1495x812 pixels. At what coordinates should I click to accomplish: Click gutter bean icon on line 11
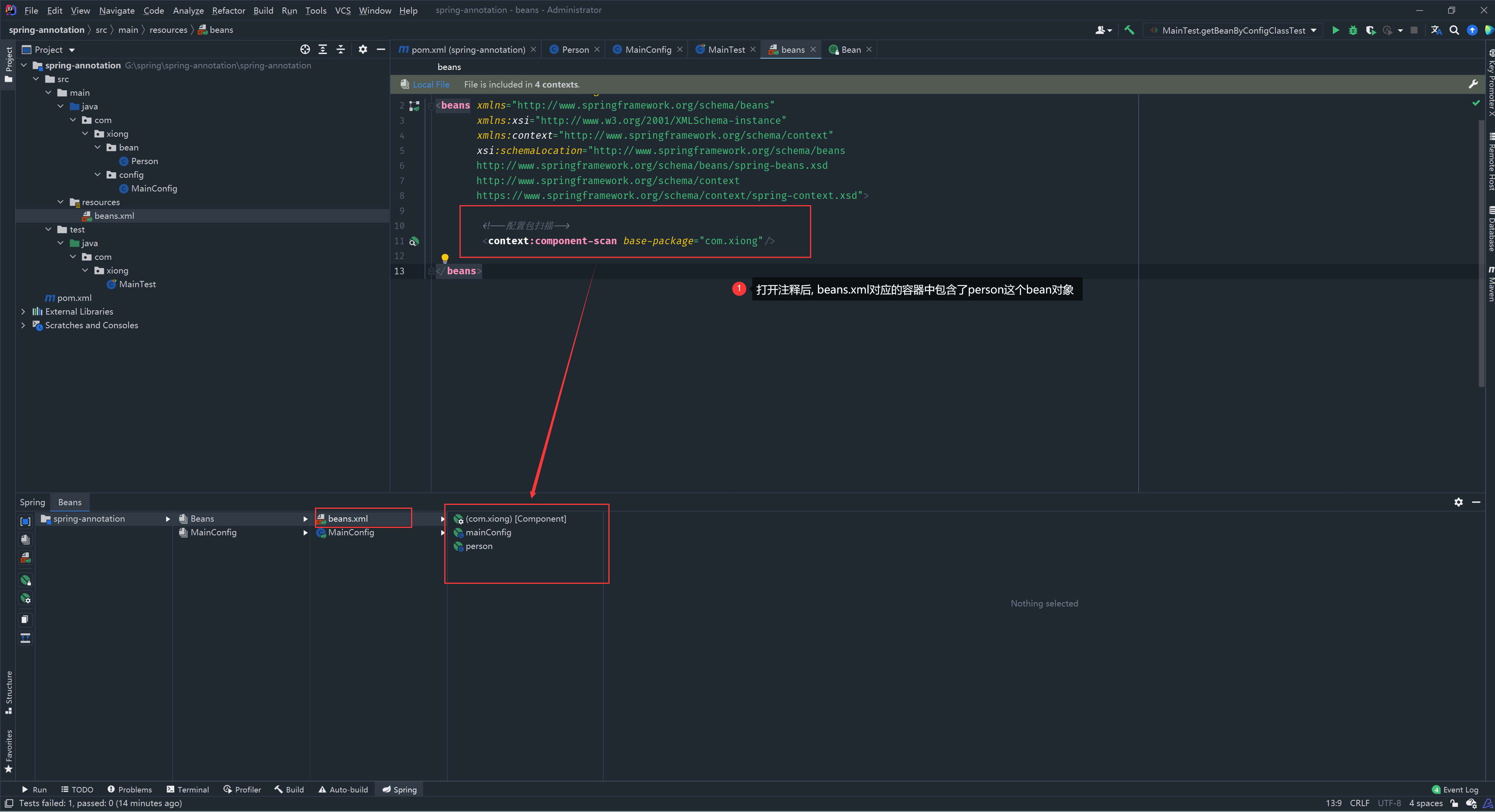[414, 241]
